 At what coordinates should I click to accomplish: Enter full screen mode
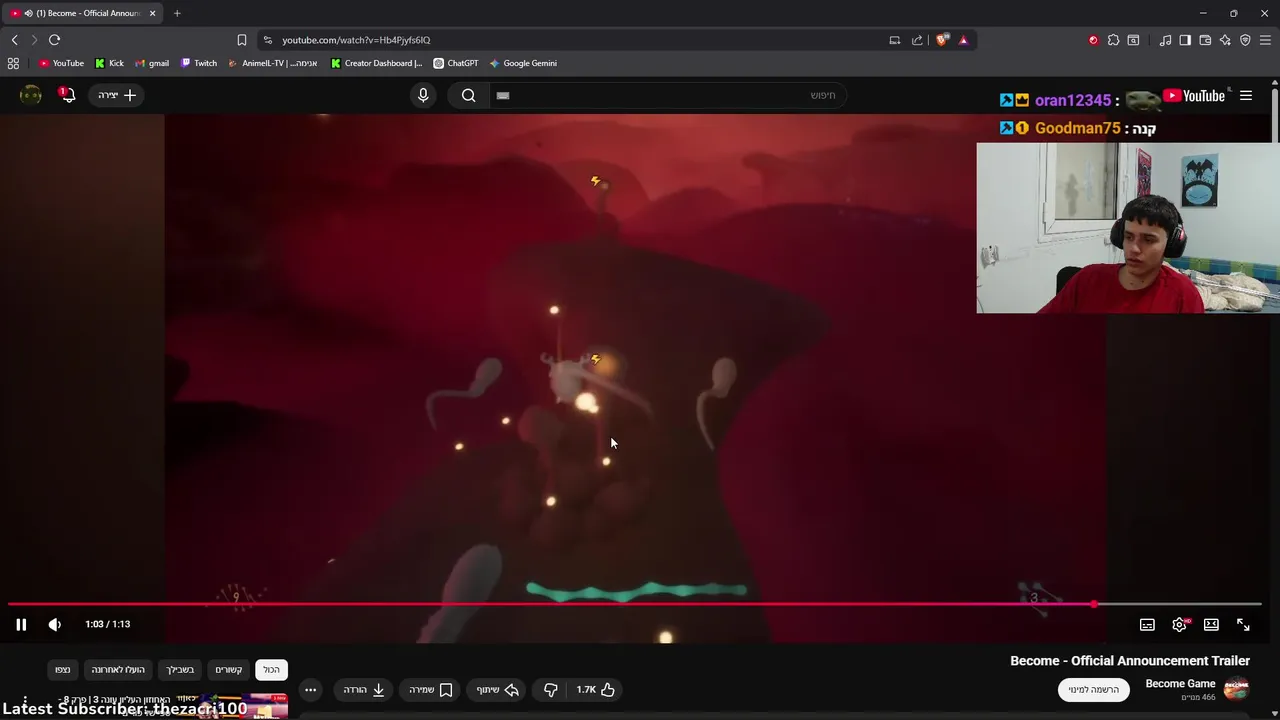(1243, 624)
